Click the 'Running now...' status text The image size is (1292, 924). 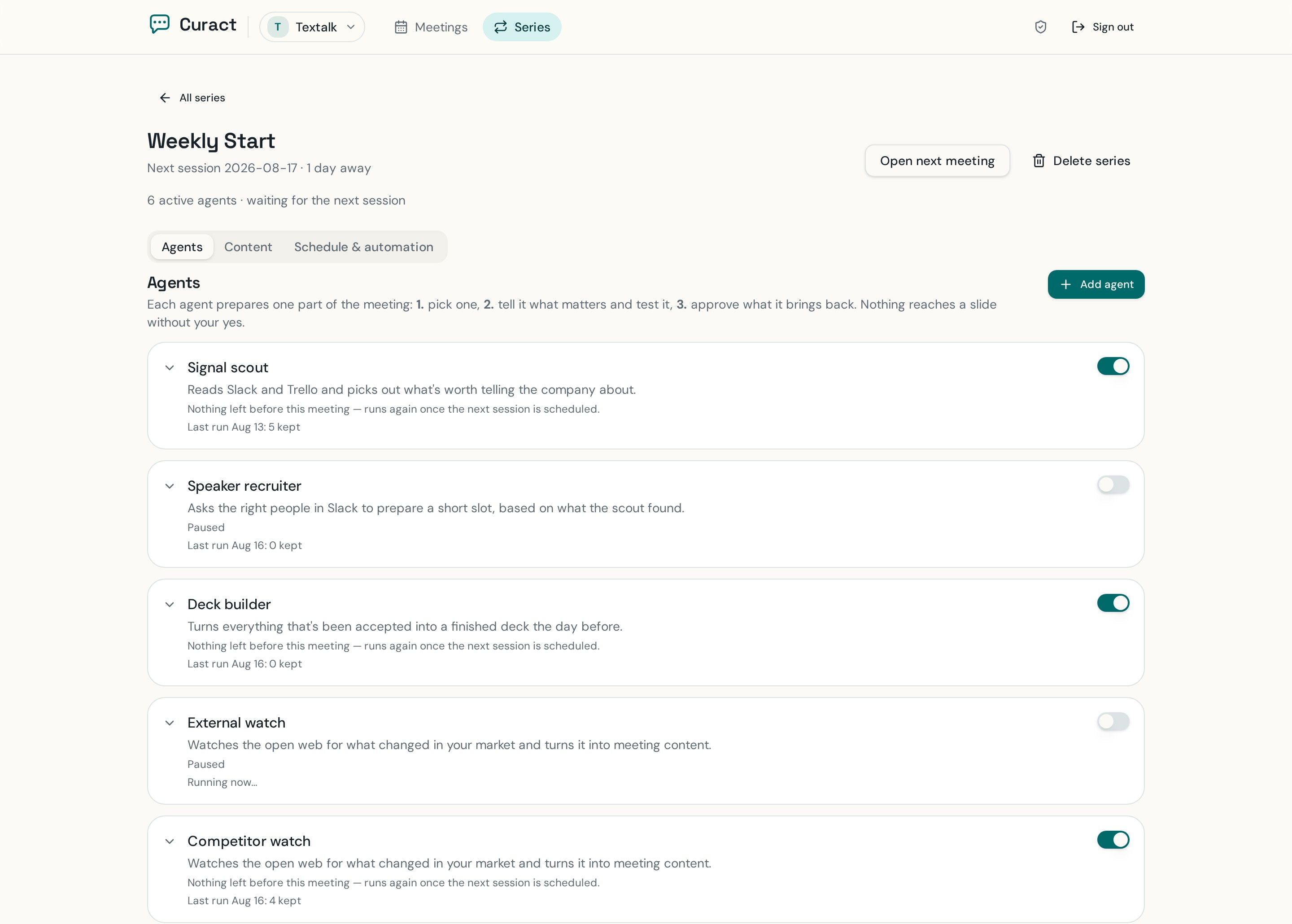[x=223, y=782]
